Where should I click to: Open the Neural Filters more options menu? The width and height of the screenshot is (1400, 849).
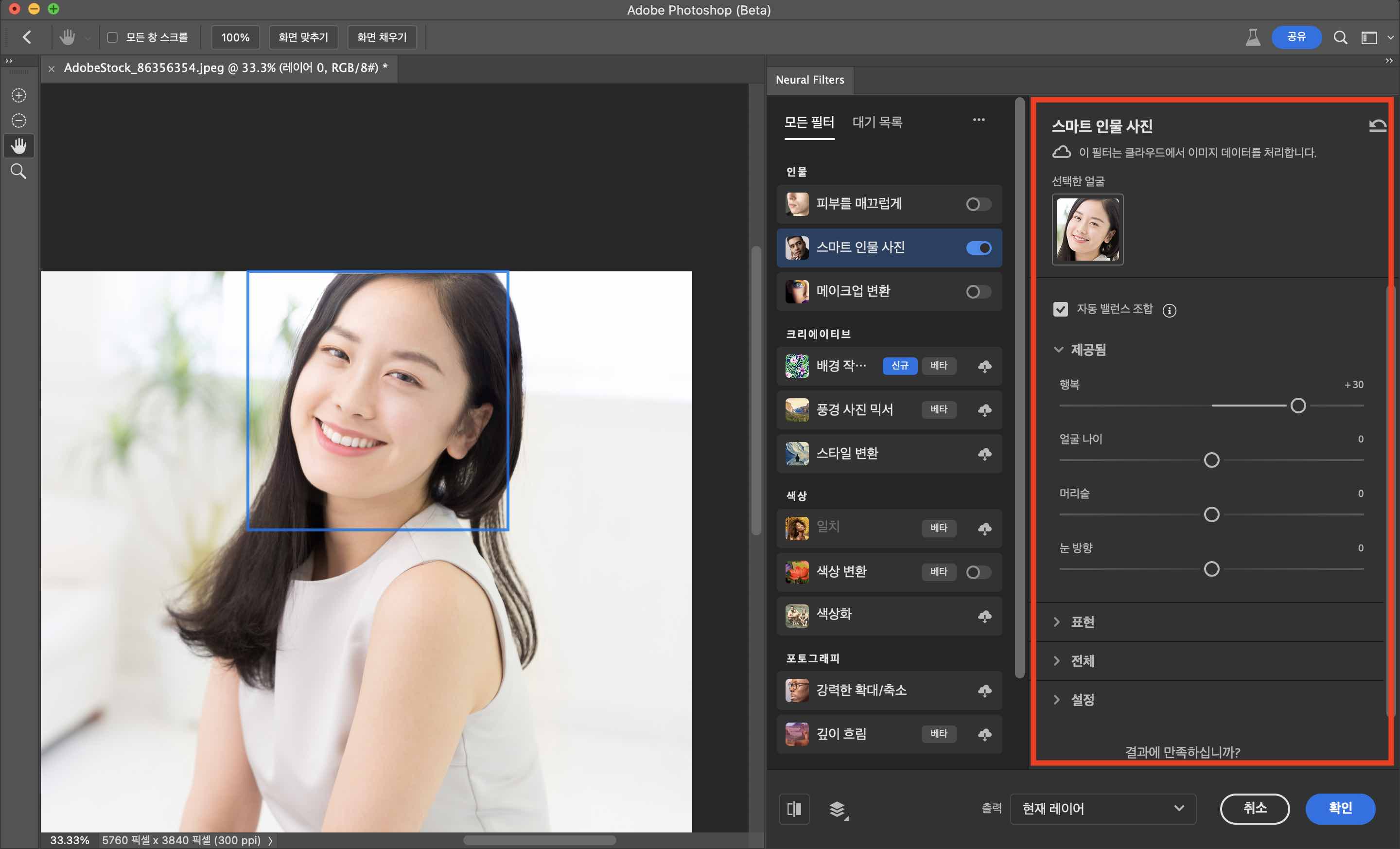[979, 120]
